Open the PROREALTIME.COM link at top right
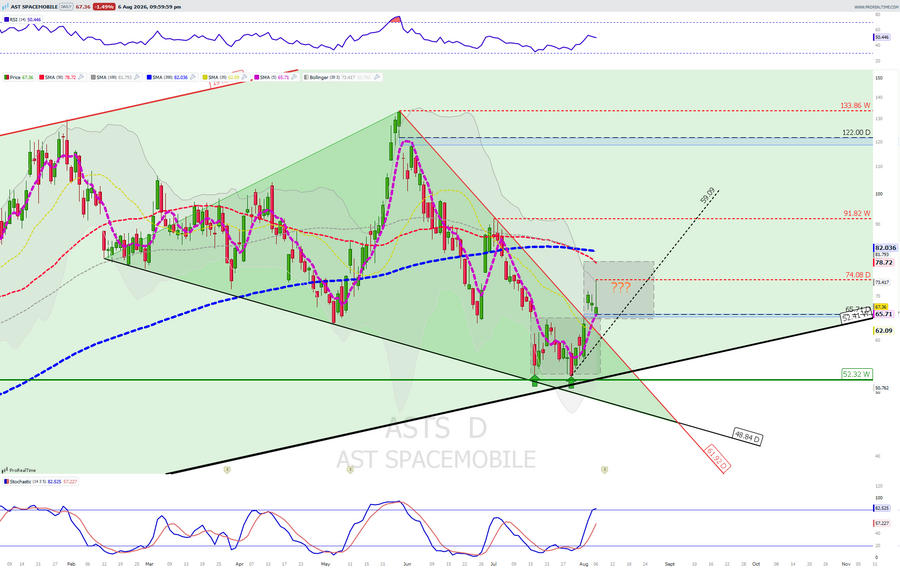Screen dimensions: 900x568 coord(875,7)
